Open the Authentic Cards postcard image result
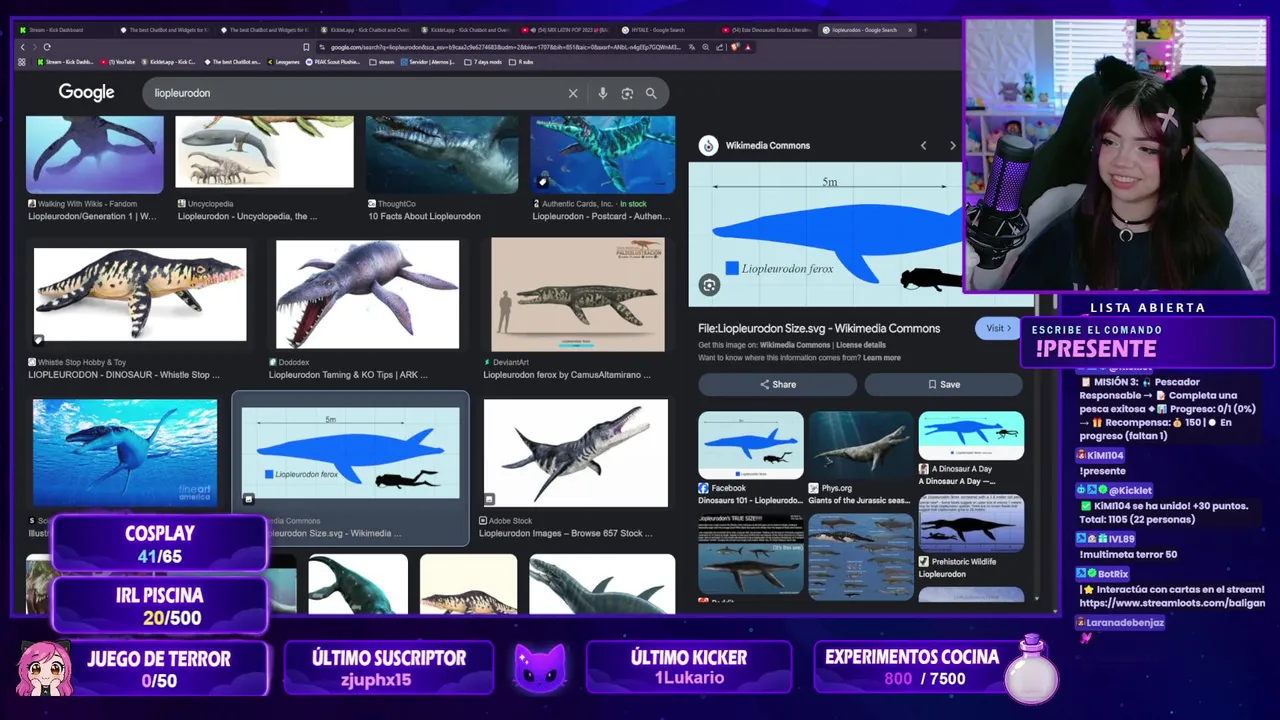The width and height of the screenshot is (1280, 720). pyautogui.click(x=603, y=154)
